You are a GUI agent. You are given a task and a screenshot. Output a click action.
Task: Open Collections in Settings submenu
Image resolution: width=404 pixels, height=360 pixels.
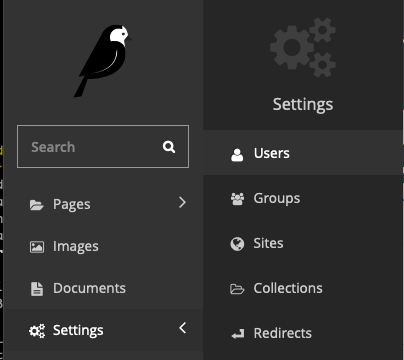point(303,288)
